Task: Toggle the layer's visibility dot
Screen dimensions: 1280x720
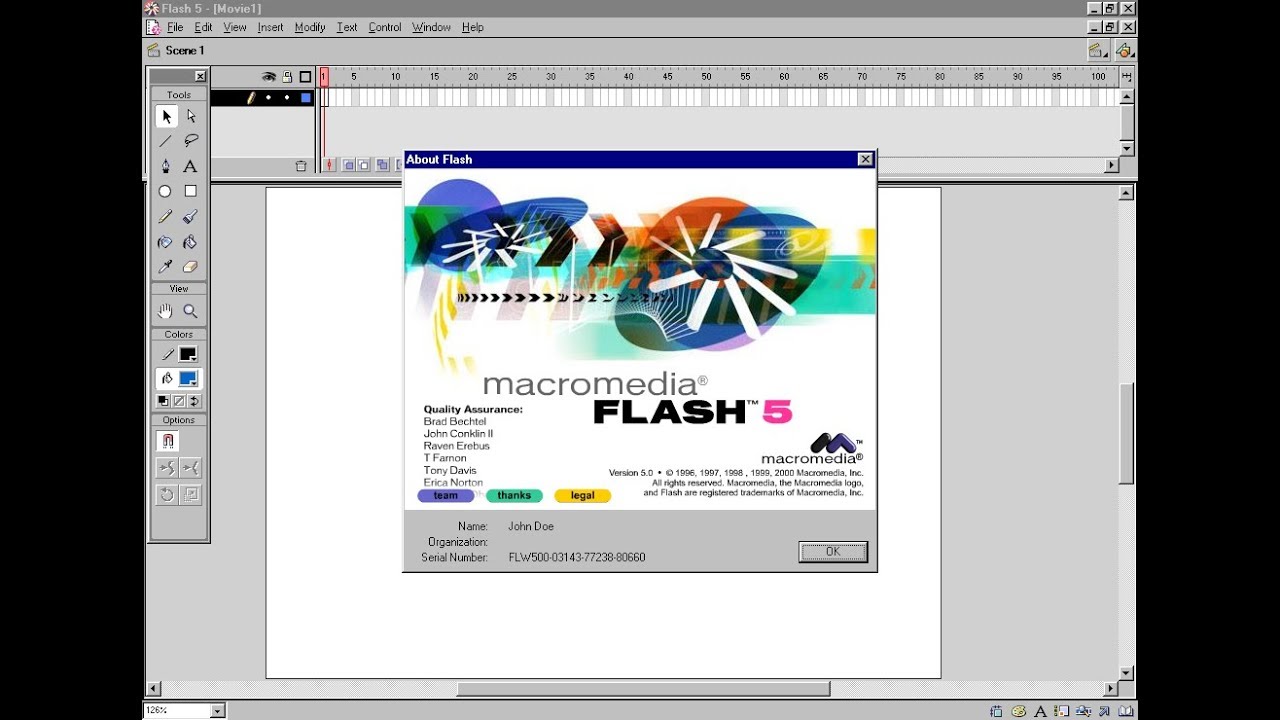Action: click(x=268, y=98)
